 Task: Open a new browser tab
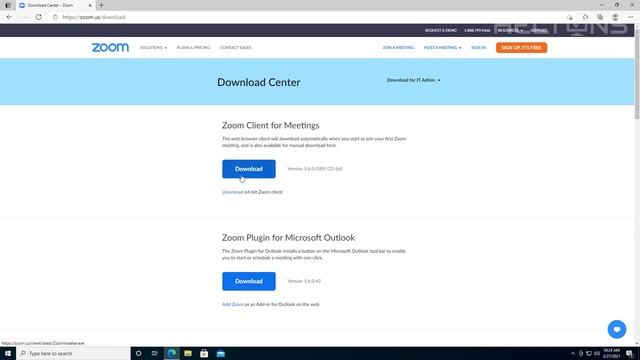coord(101,5)
